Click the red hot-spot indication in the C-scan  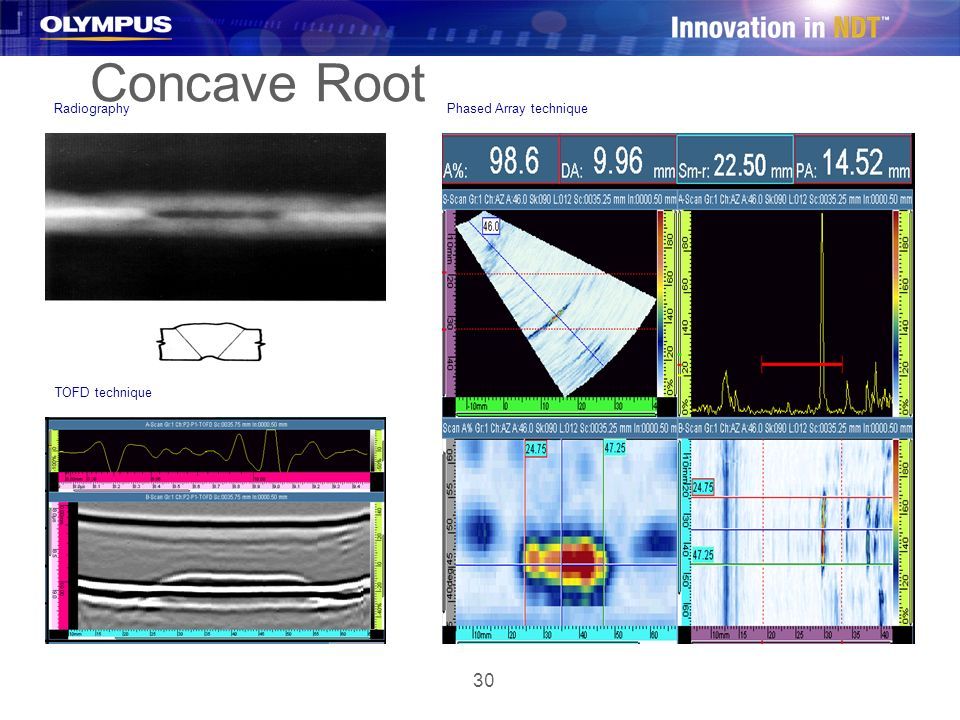pyautogui.click(x=577, y=563)
